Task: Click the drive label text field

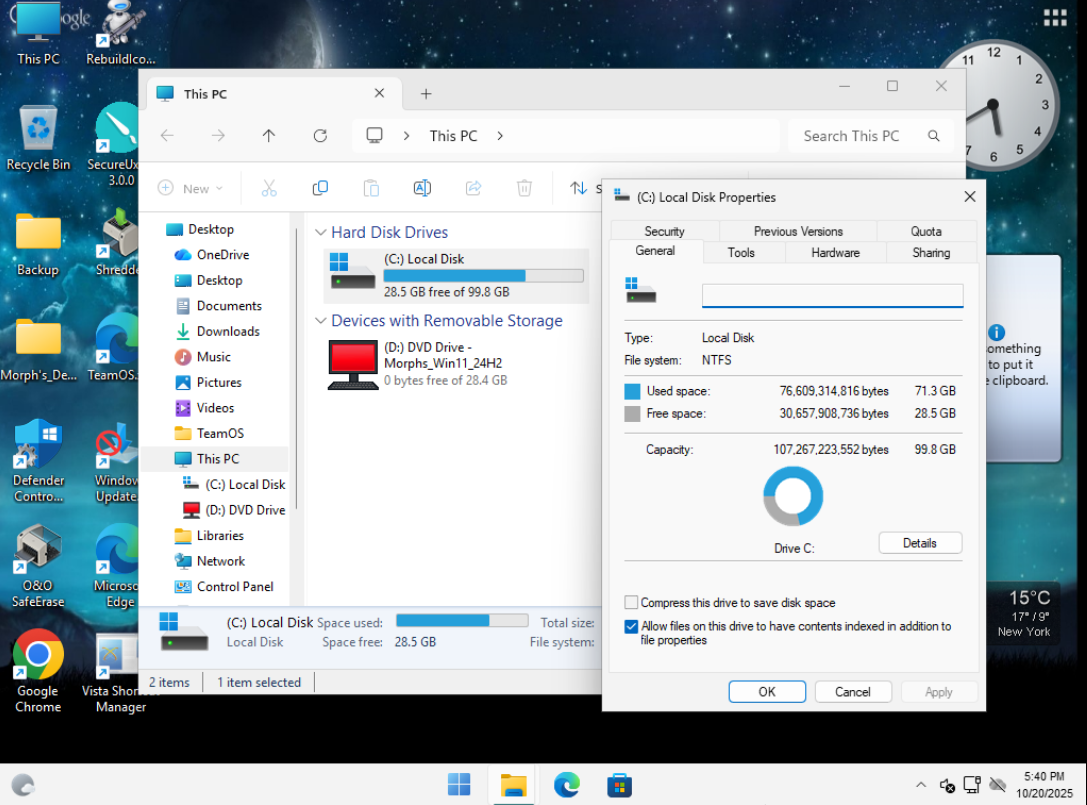Action: pyautogui.click(x=832, y=295)
